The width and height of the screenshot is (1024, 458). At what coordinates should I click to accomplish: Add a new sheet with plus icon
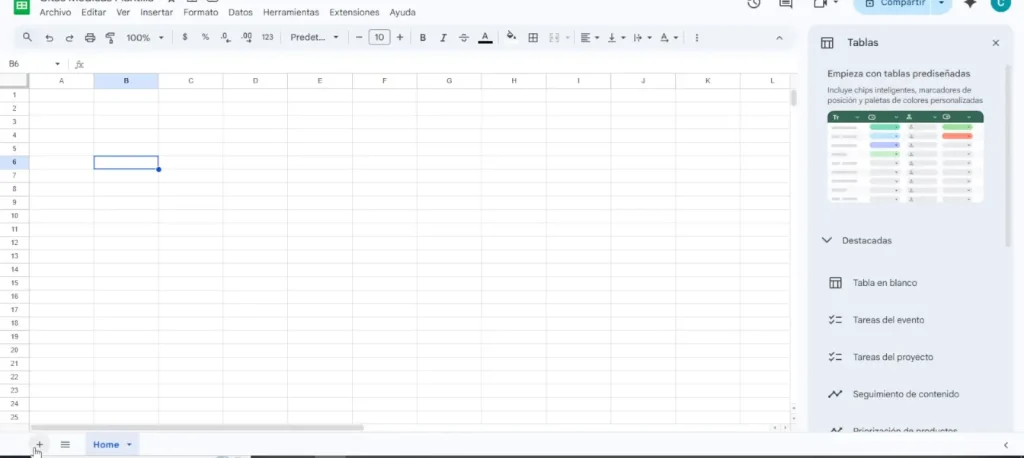coord(39,444)
